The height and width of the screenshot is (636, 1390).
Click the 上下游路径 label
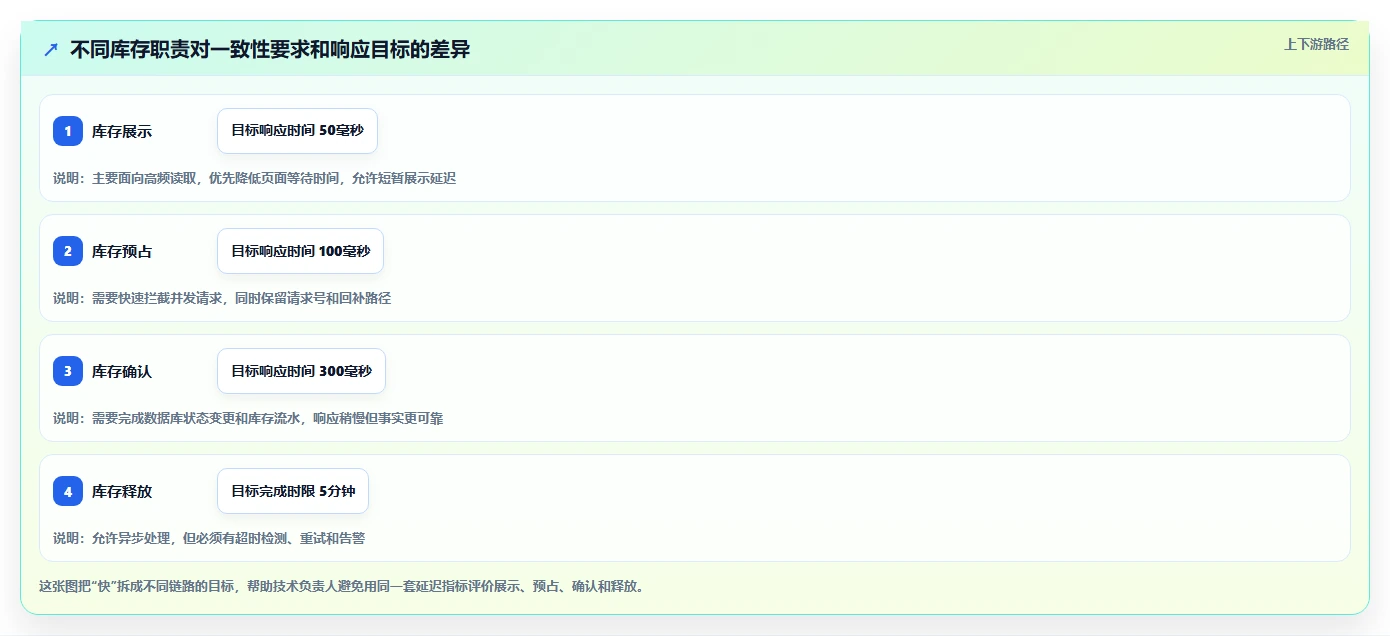point(1316,44)
